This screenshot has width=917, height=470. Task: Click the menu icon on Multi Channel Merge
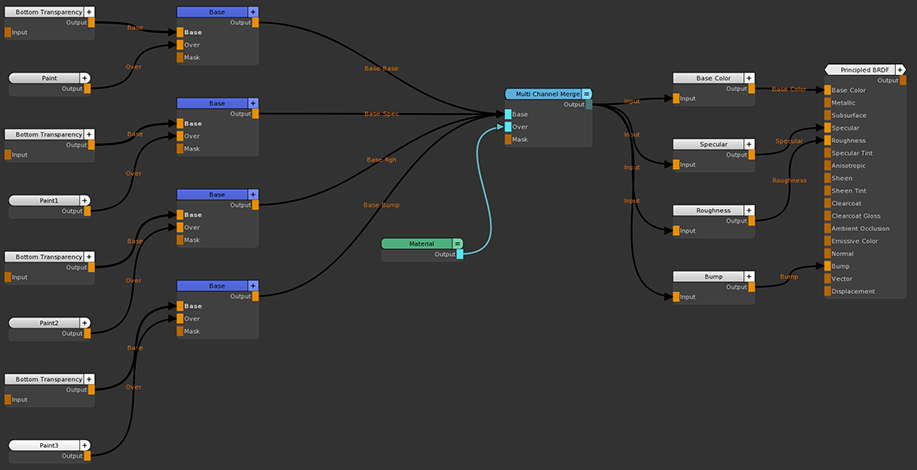coord(587,94)
